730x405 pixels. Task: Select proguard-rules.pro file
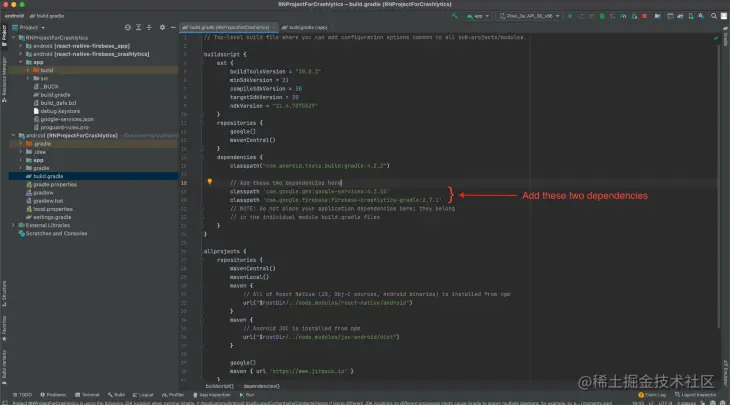coord(61,128)
